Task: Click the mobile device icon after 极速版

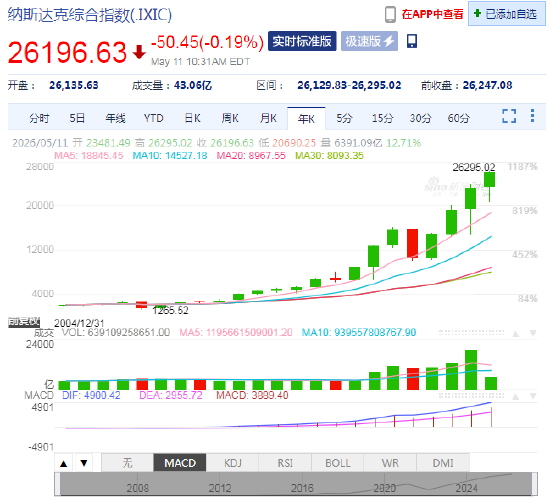Action: 412,41
